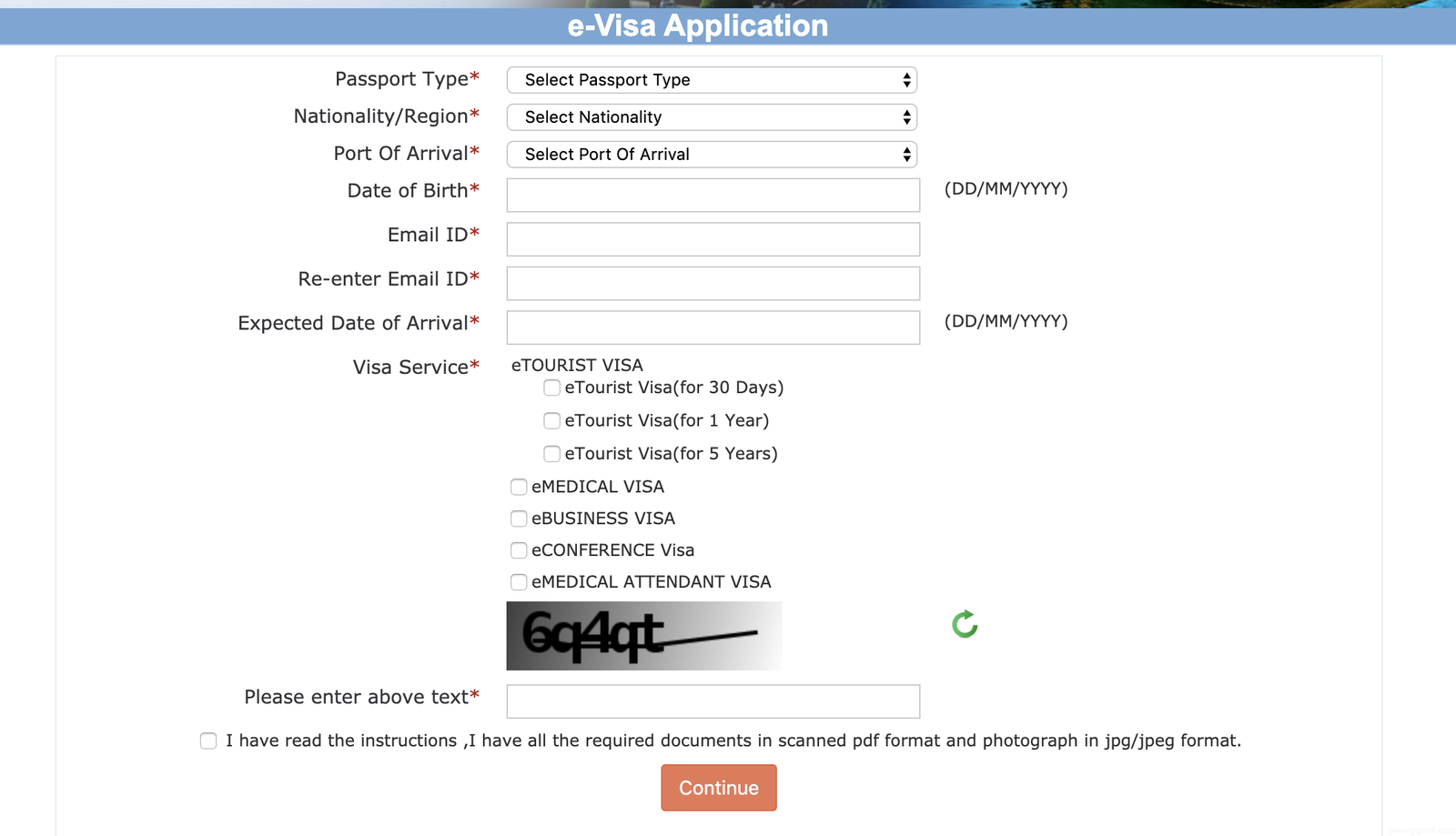Image resolution: width=1456 pixels, height=836 pixels.
Task: Focus the Date of Birth field
Action: coord(713,196)
